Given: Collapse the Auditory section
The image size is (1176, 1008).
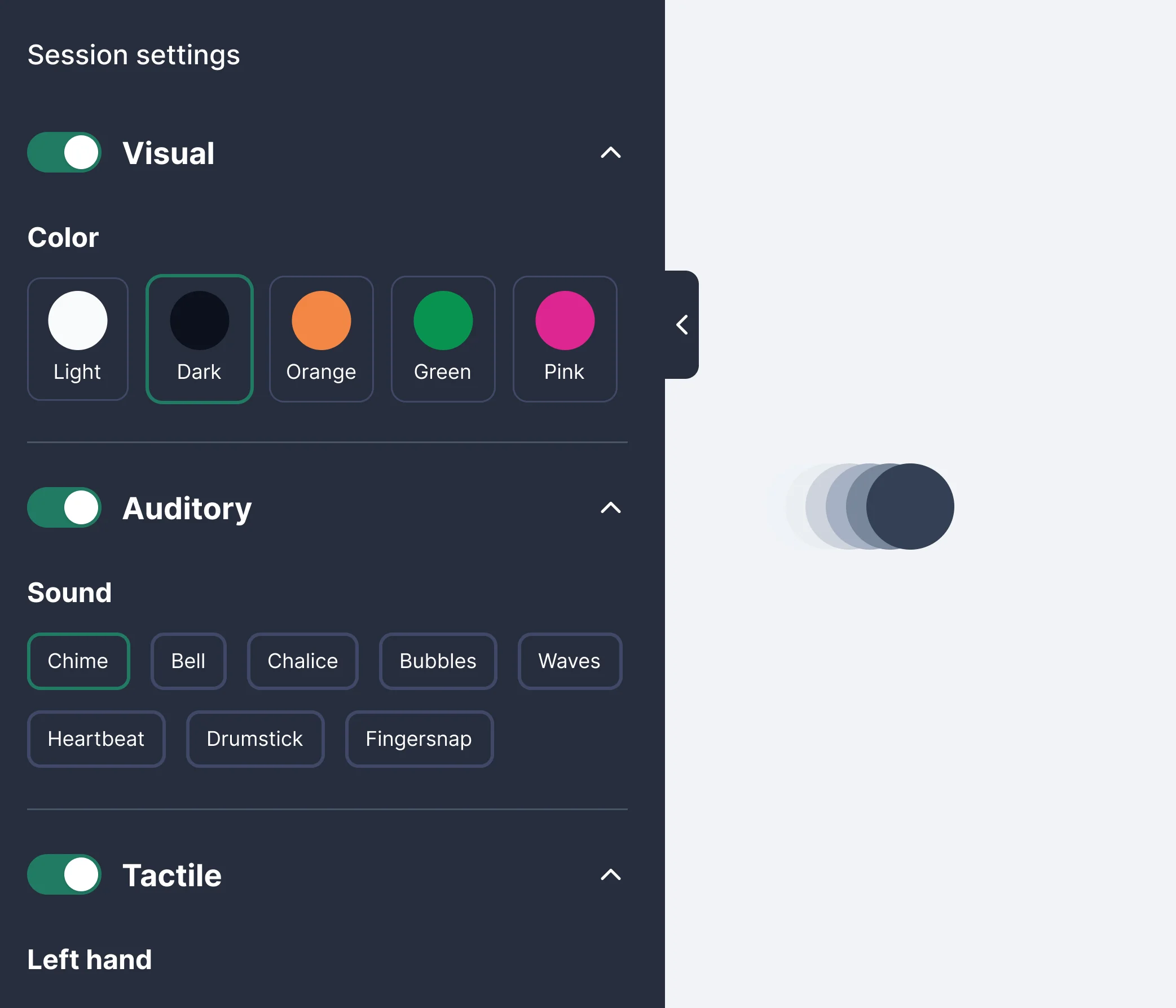Looking at the screenshot, I should coord(611,509).
